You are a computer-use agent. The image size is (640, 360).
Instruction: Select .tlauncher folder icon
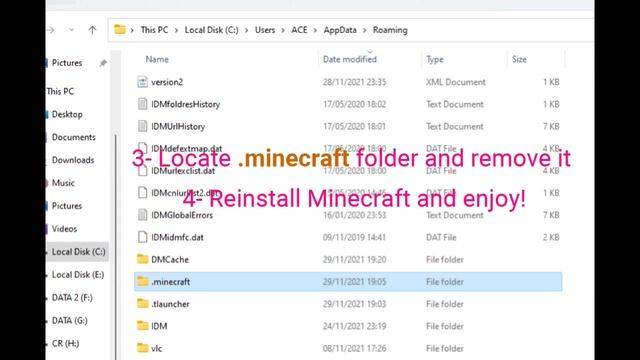coord(142,304)
